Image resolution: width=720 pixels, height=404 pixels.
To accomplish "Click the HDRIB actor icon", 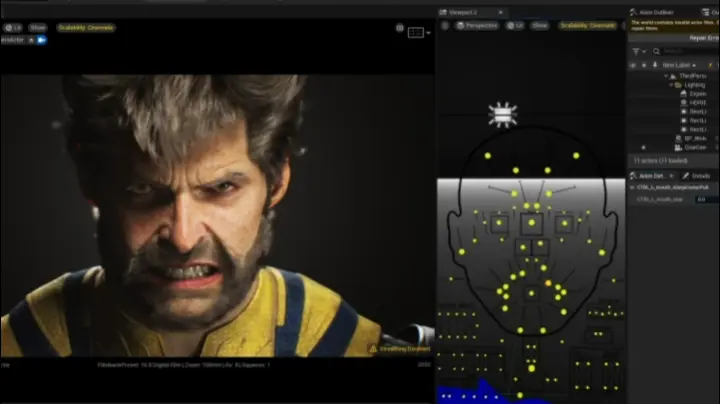I will 684,102.
